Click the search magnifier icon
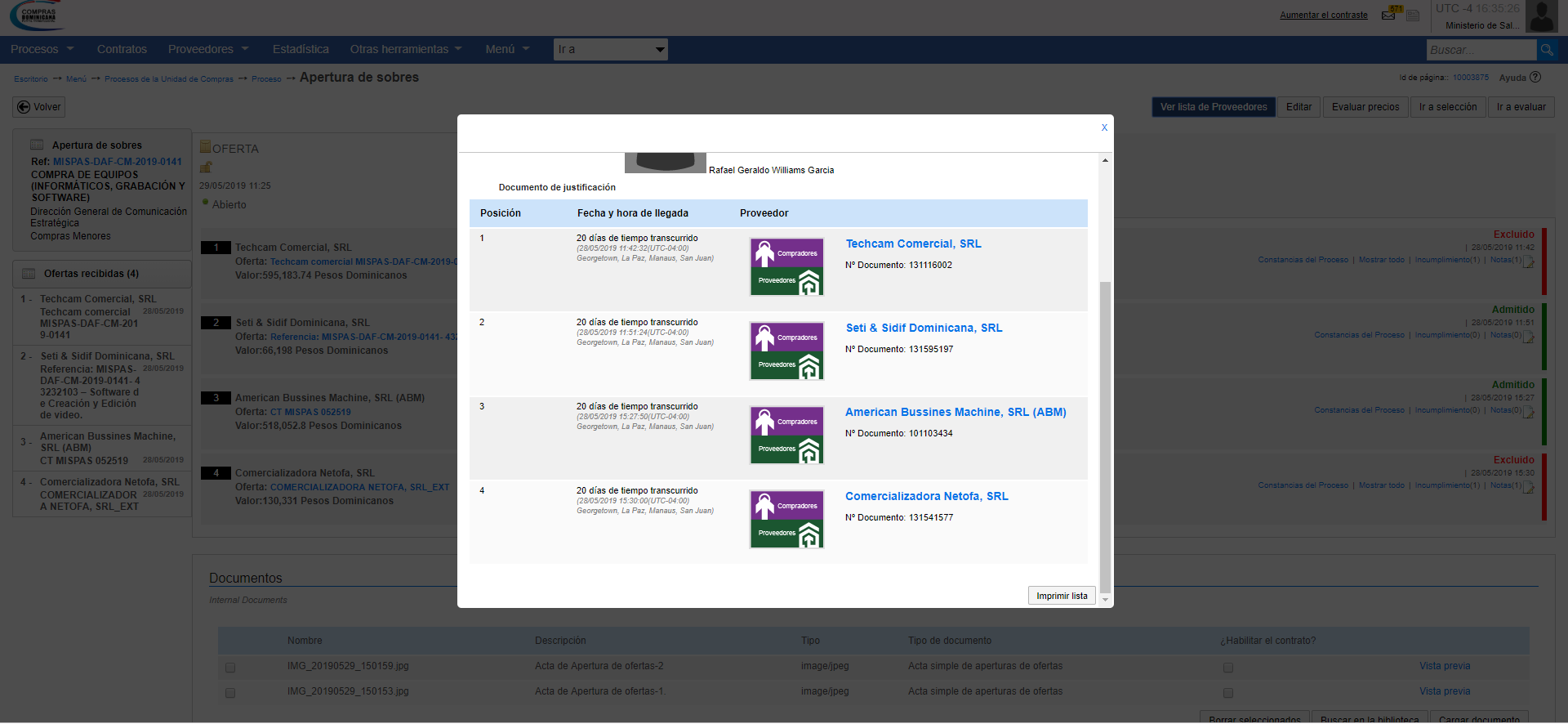The height and width of the screenshot is (724, 1568). (1547, 50)
